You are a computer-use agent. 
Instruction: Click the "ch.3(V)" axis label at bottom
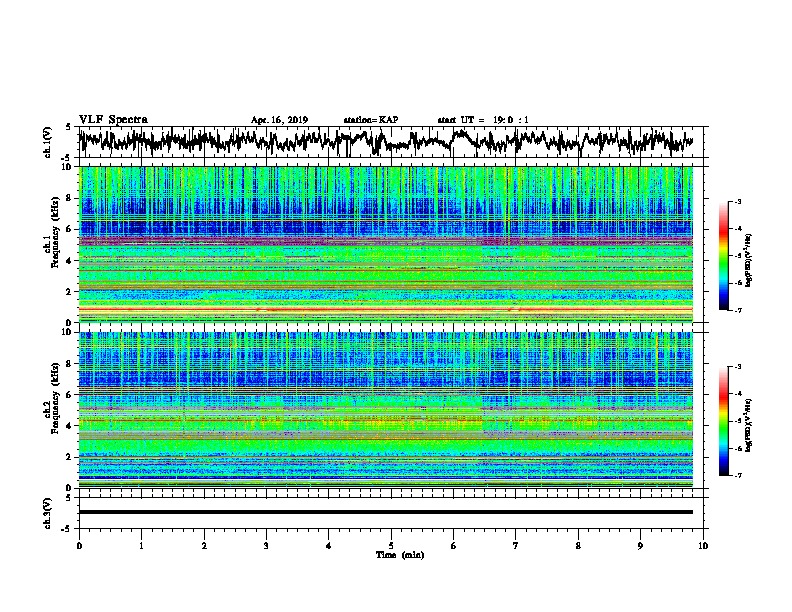tap(47, 513)
